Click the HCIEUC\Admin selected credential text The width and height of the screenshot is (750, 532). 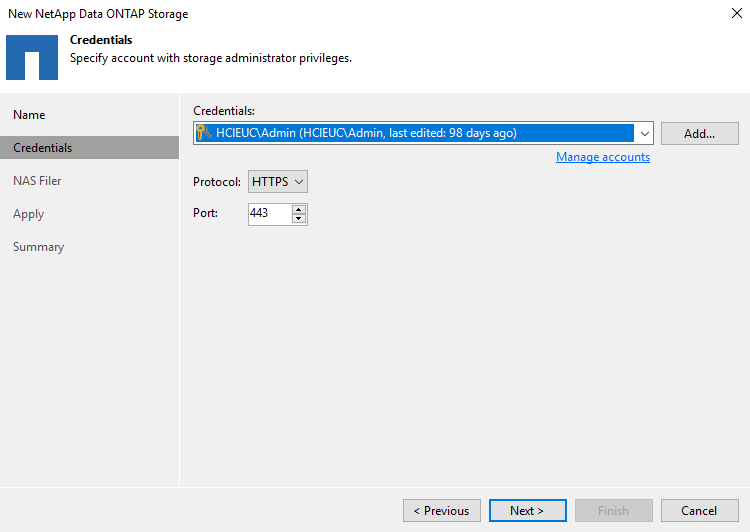(366, 133)
